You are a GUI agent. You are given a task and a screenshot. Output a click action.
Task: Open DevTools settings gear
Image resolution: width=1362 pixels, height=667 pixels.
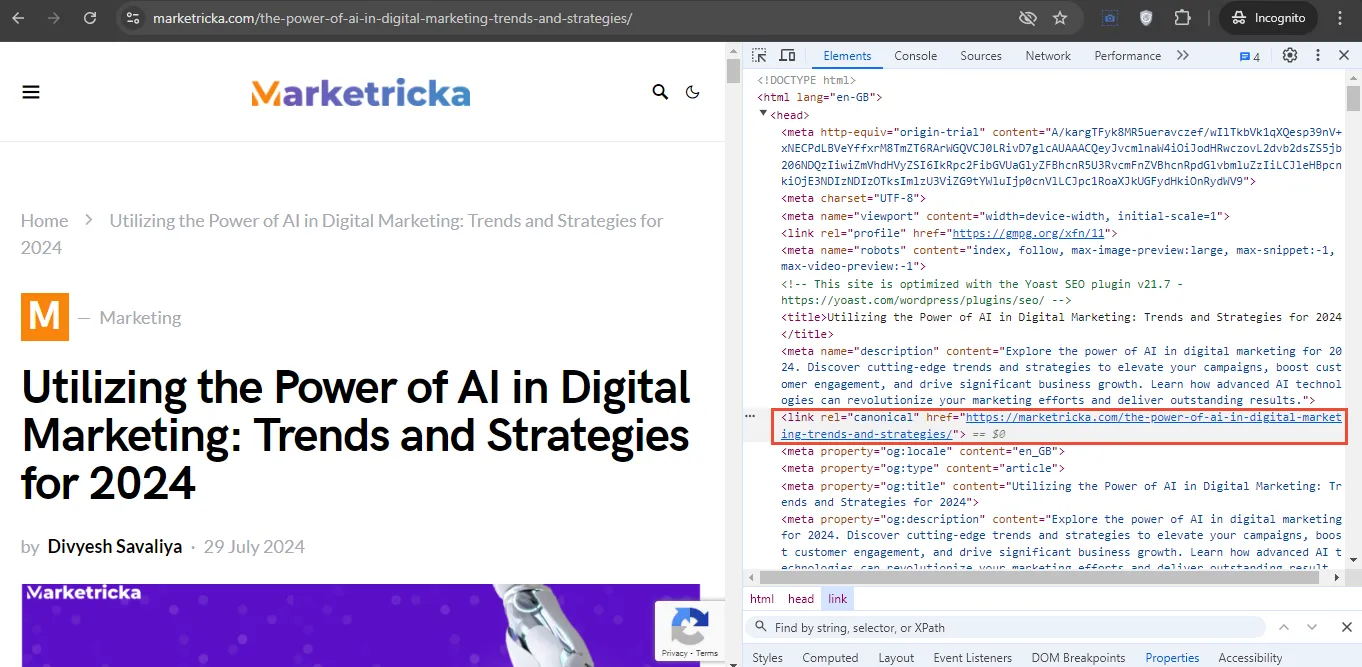[x=1290, y=55]
